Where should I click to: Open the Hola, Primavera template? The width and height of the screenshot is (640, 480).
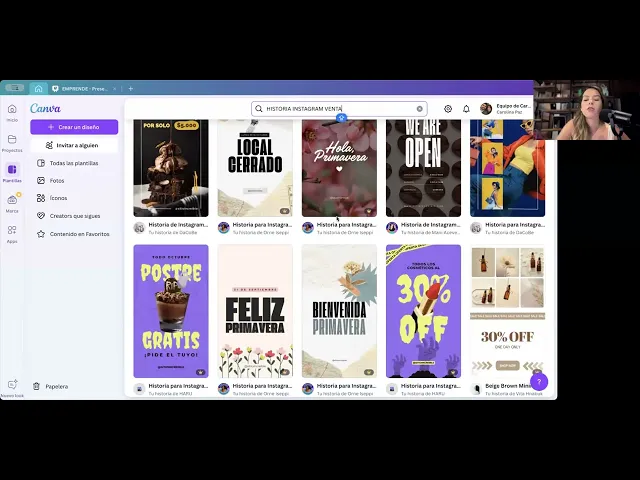point(339,168)
